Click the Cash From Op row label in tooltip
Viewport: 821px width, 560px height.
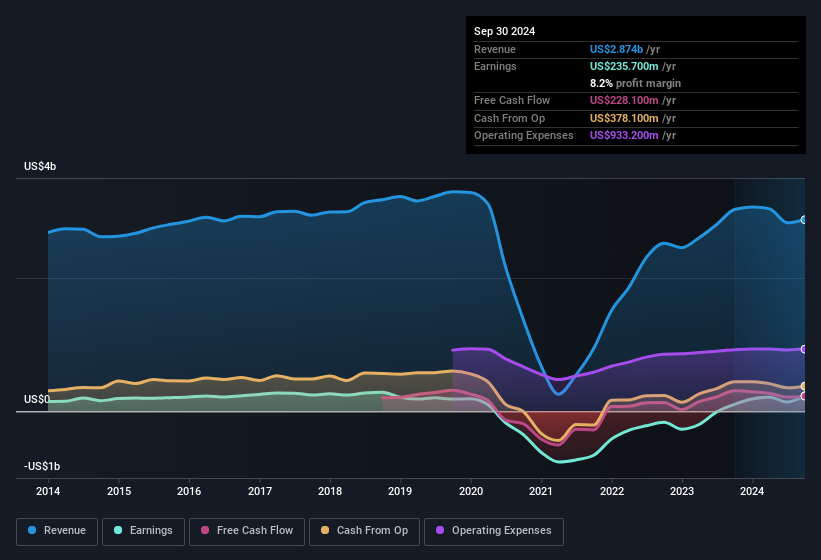point(509,118)
